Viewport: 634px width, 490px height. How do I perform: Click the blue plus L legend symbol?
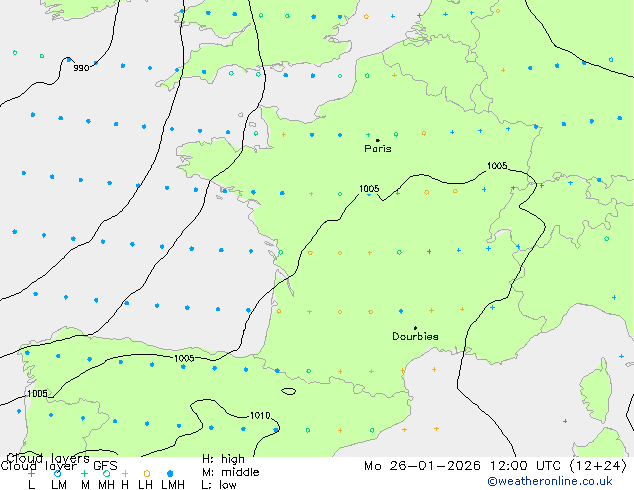coord(31,473)
